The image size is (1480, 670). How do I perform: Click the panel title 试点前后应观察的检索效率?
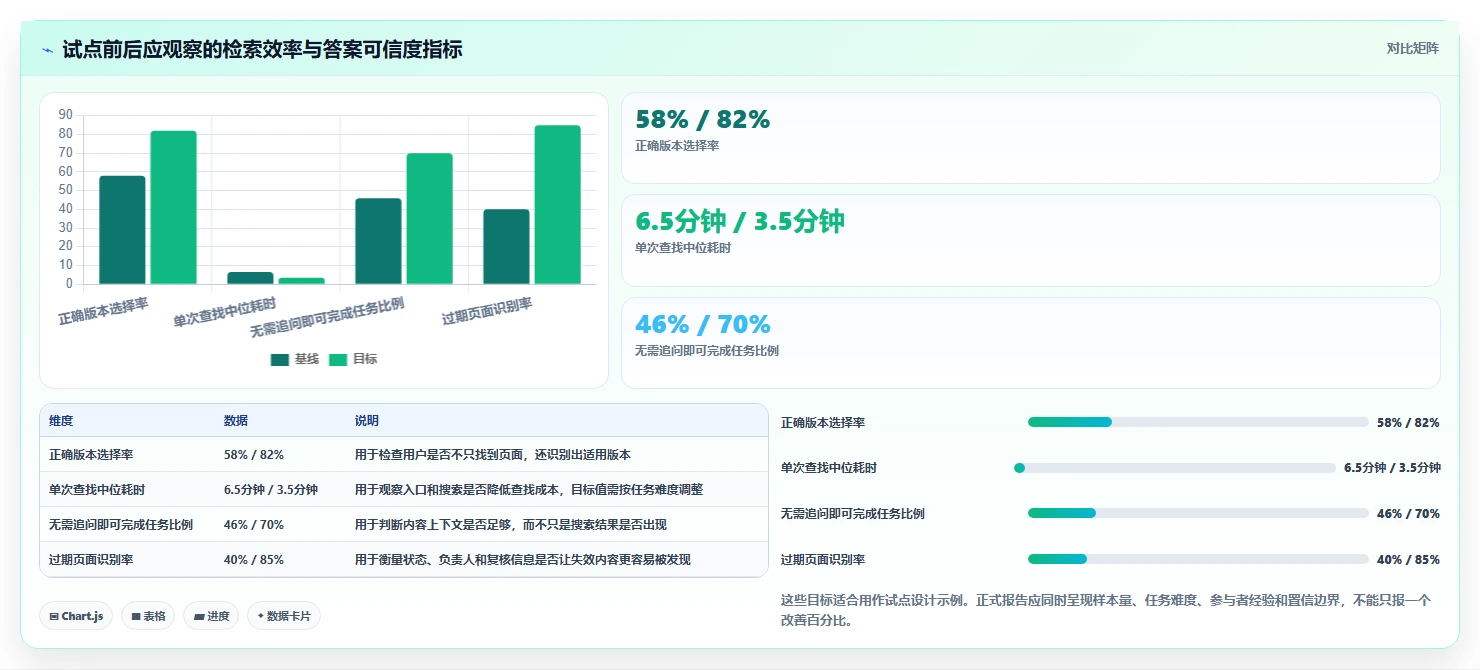[262, 49]
